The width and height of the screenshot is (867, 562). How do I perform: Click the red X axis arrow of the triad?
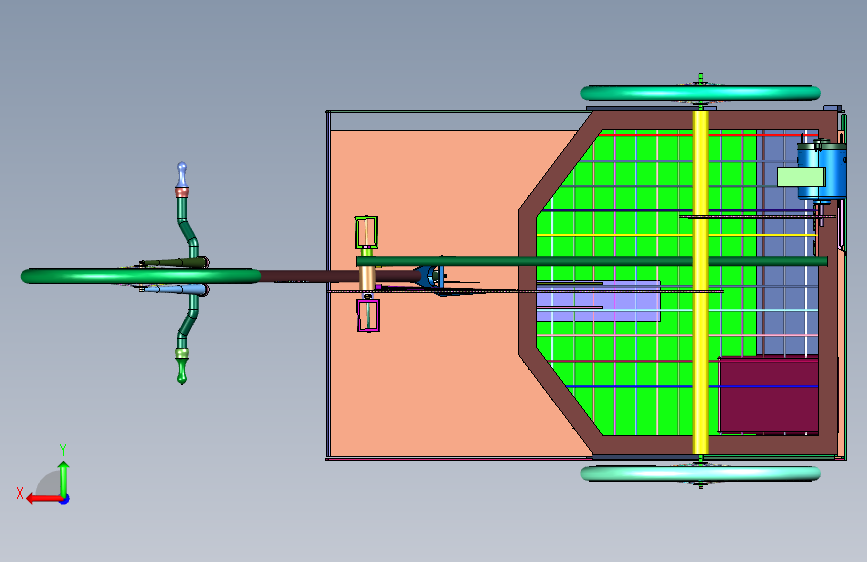point(44,499)
